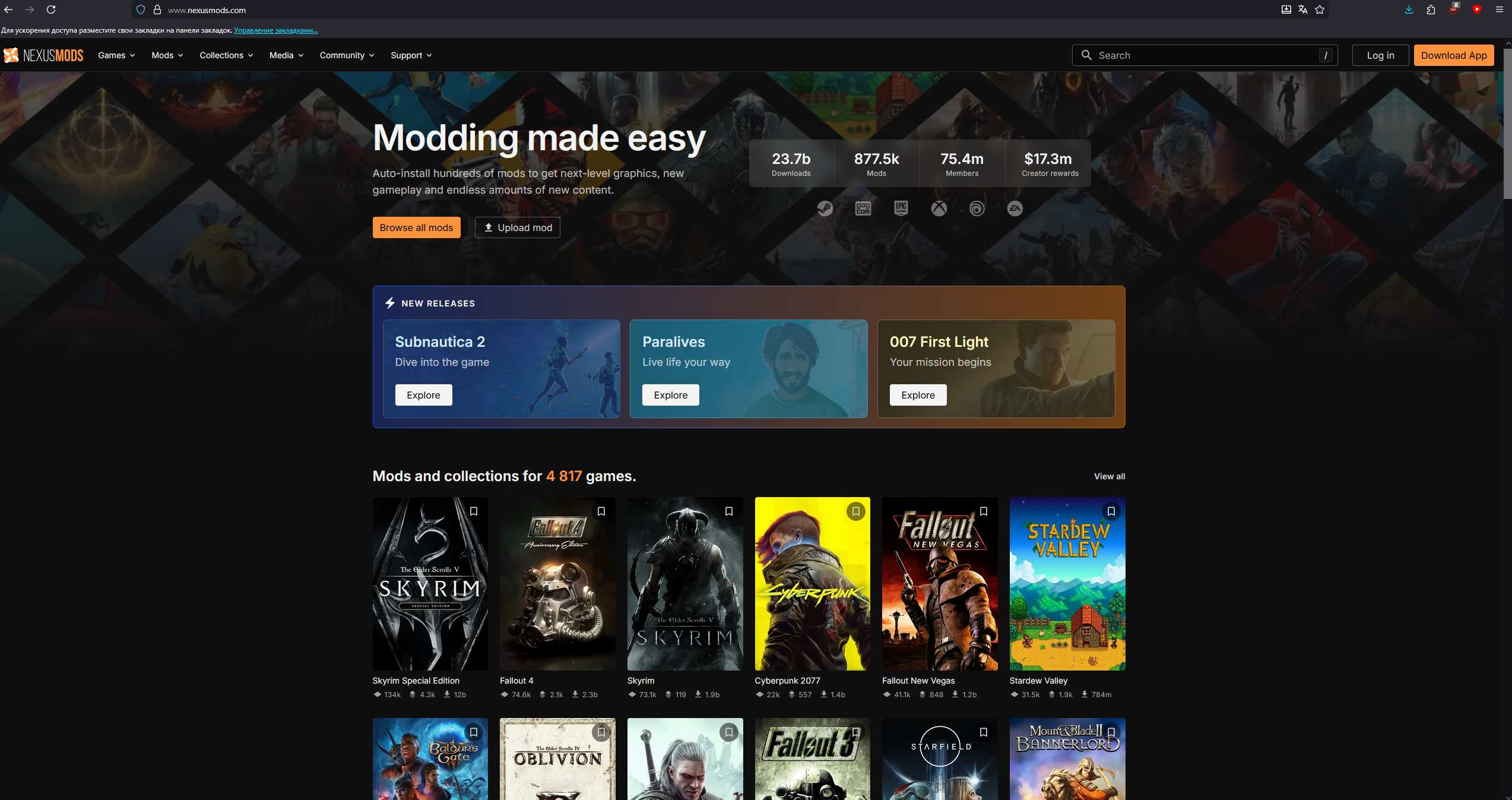Image resolution: width=1512 pixels, height=800 pixels.
Task: Click the Xbox platform icon
Action: tap(939, 208)
